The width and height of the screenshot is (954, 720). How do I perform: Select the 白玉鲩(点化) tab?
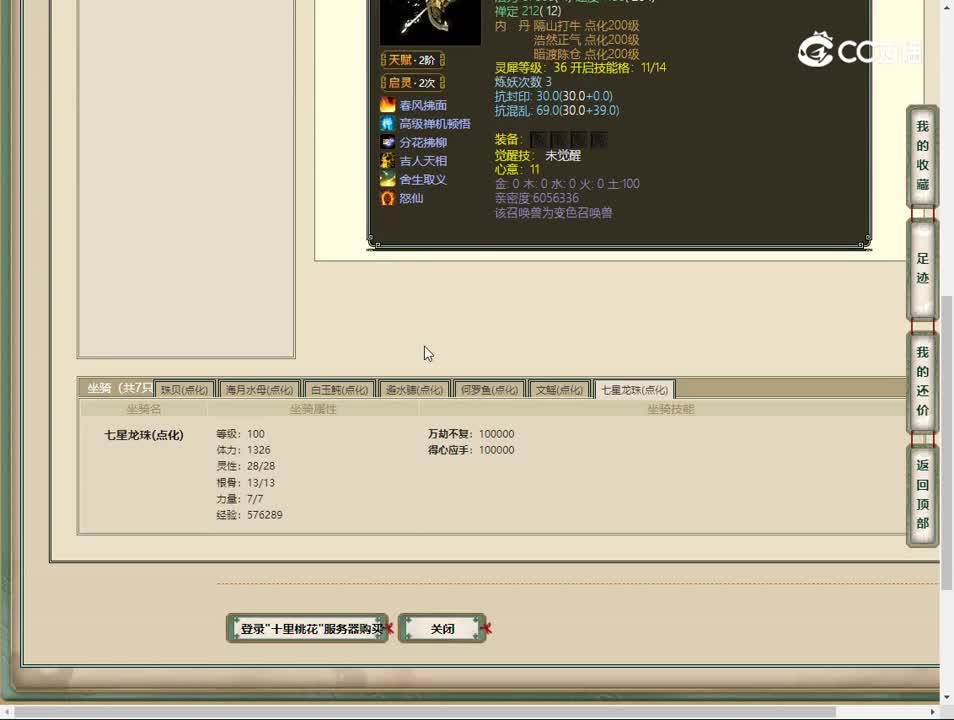[x=340, y=390]
